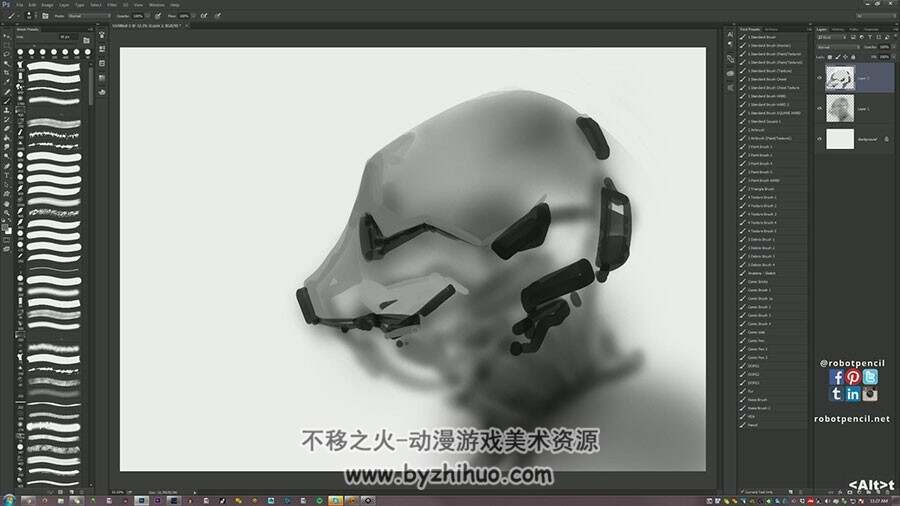This screenshot has width=900, height=506.
Task: Open the third collapsed panel icon beside Brush Presets
Action: (x=102, y=63)
